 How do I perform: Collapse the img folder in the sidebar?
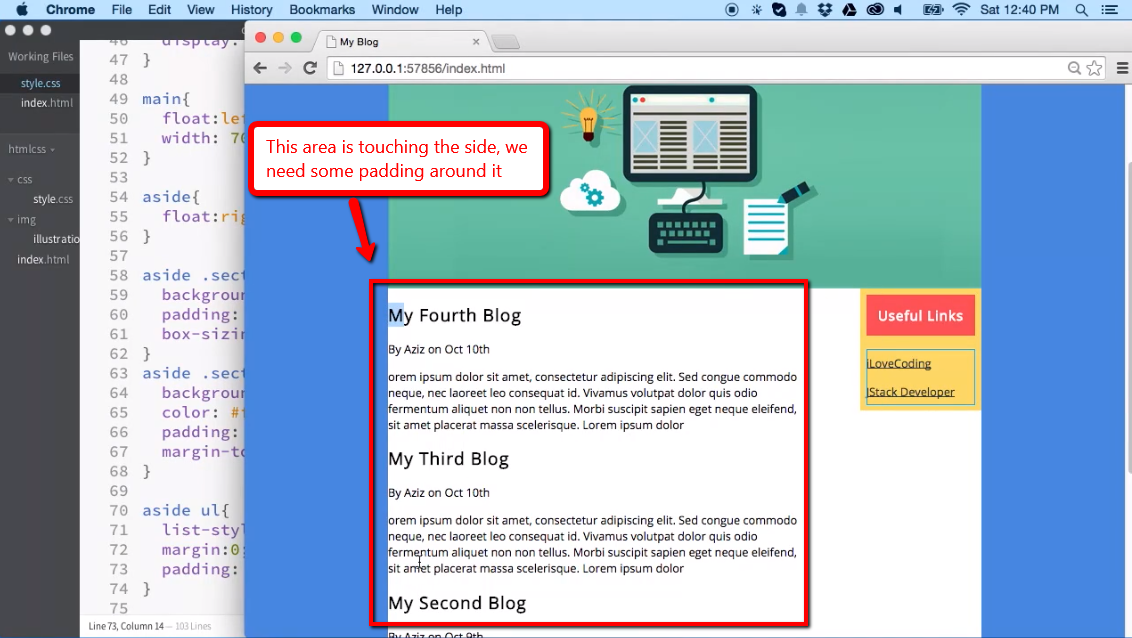10,219
